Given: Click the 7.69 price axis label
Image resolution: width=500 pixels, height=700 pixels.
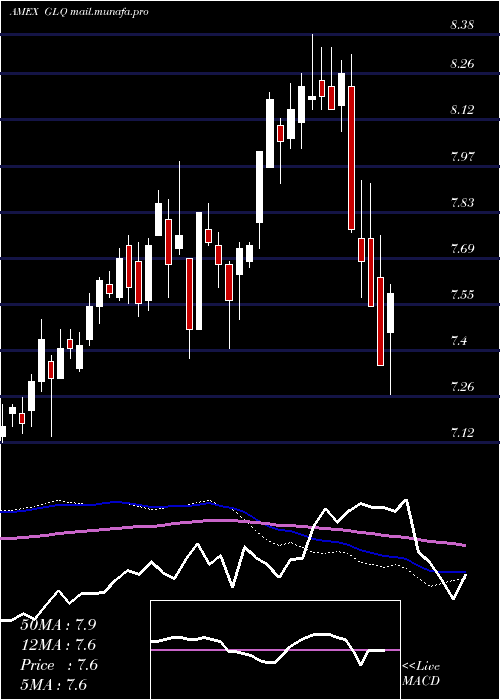Looking at the screenshot, I should pos(463,249).
